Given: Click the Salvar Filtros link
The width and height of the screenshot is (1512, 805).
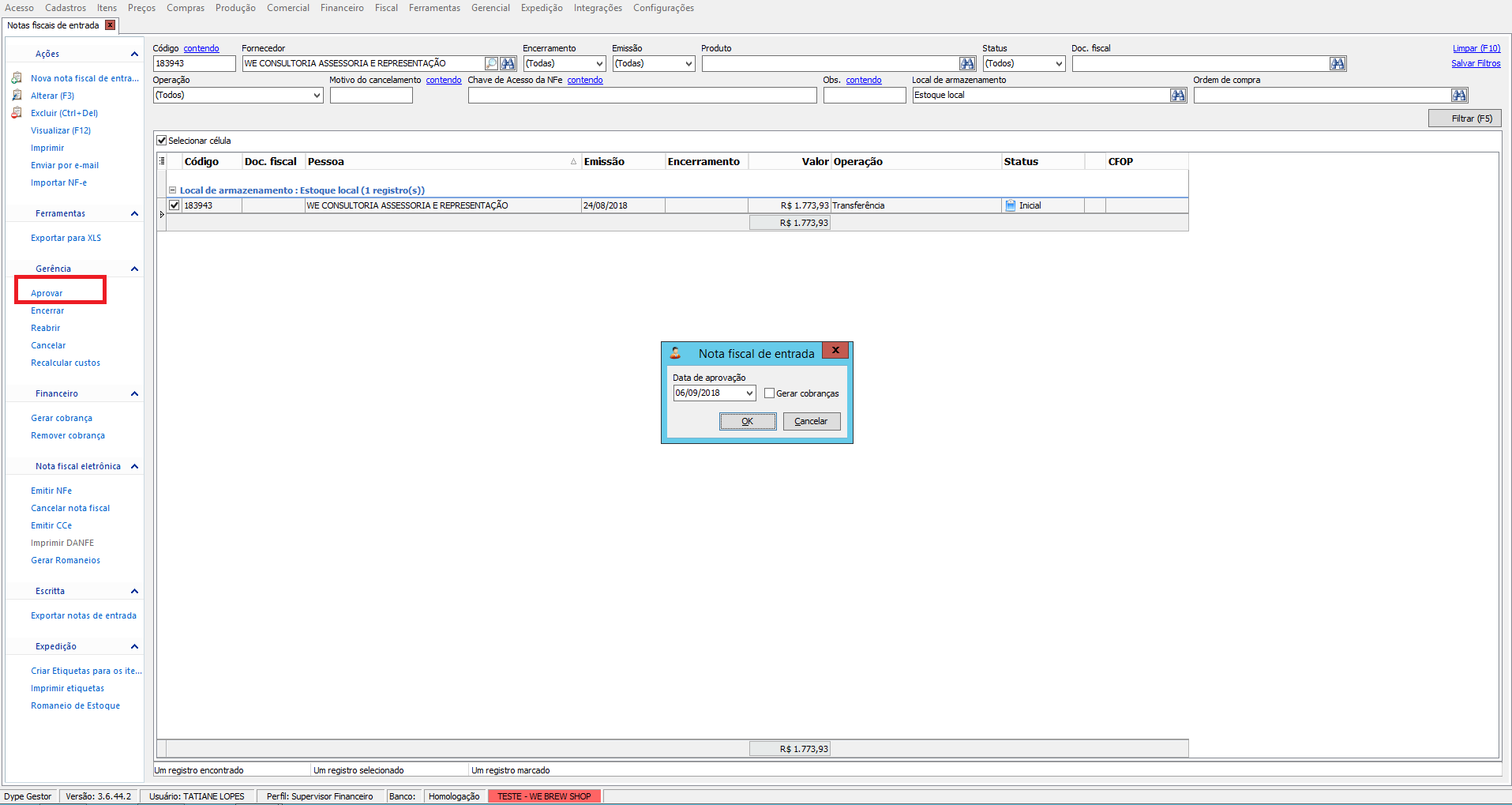Looking at the screenshot, I should pyautogui.click(x=1476, y=63).
